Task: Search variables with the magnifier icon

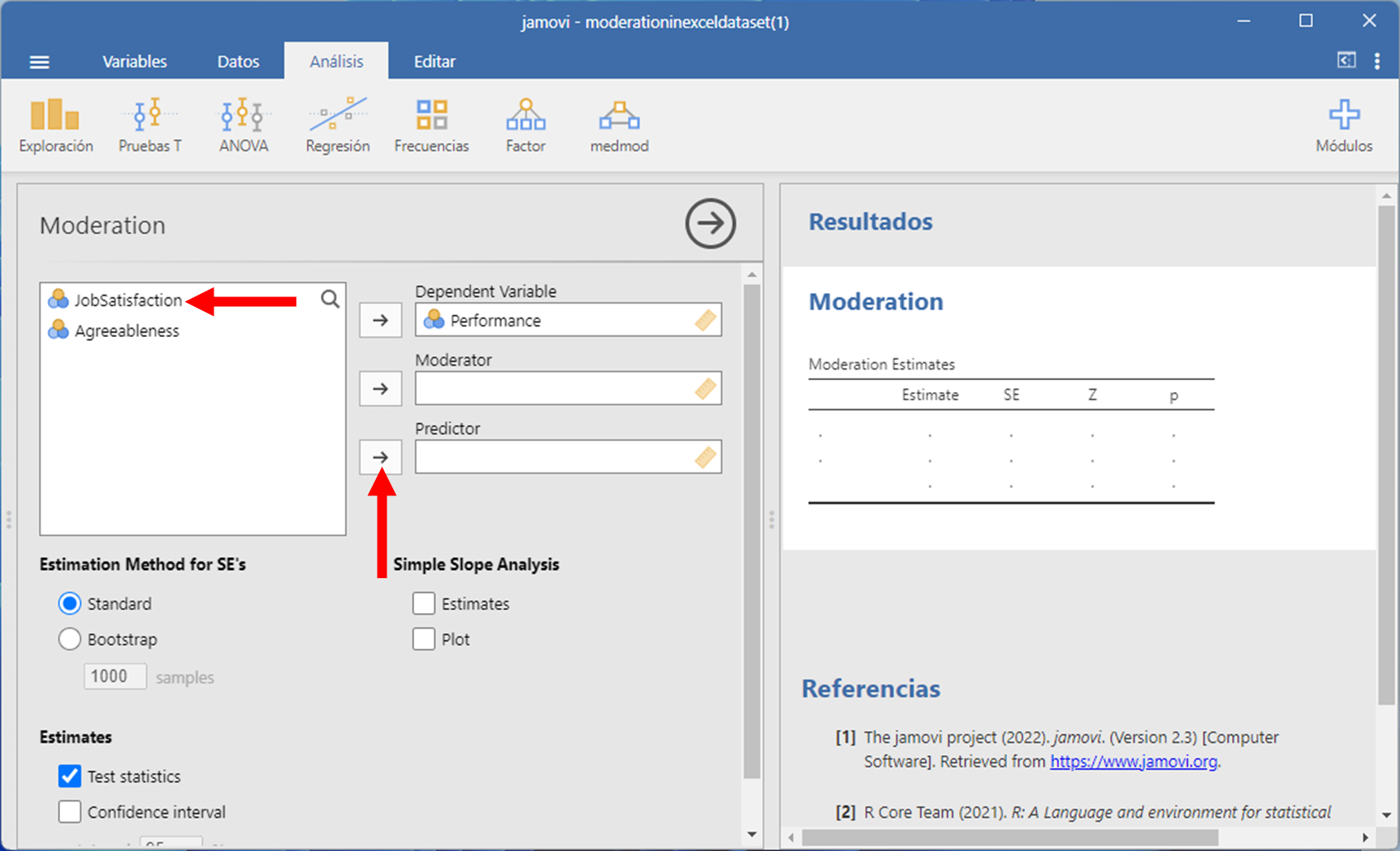Action: [330, 299]
